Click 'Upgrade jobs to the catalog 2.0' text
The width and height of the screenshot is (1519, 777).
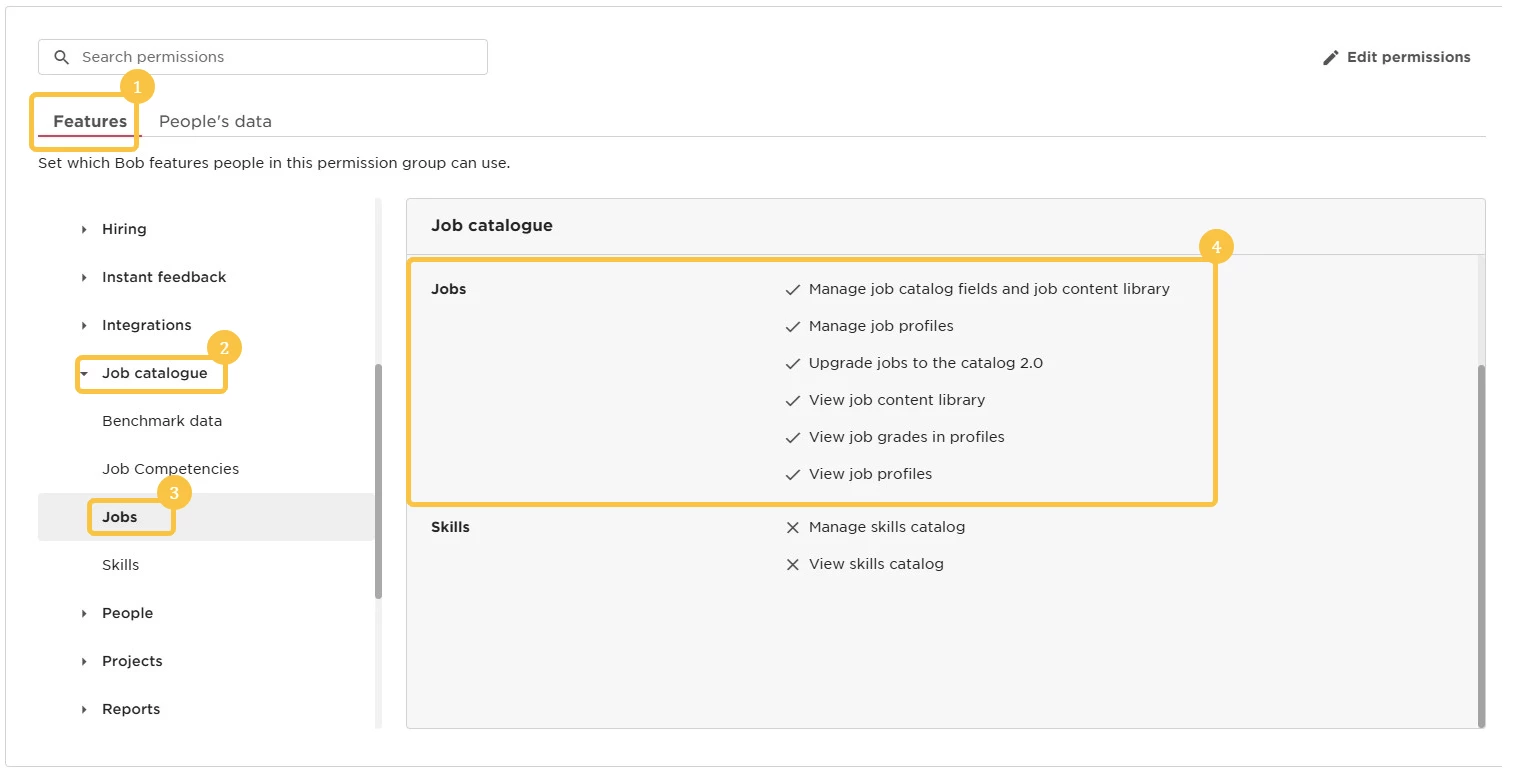(x=926, y=363)
